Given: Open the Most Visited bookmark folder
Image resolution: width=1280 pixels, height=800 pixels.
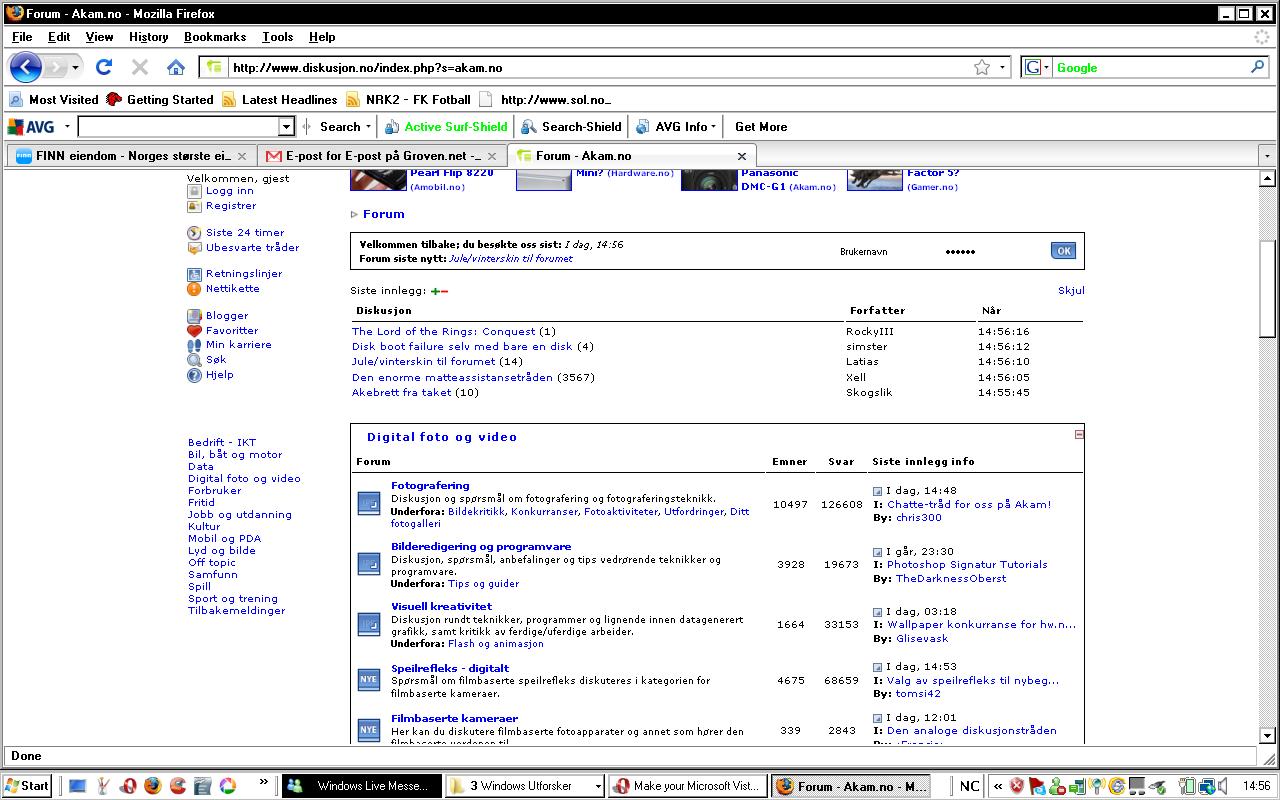Looking at the screenshot, I should pyautogui.click(x=54, y=100).
